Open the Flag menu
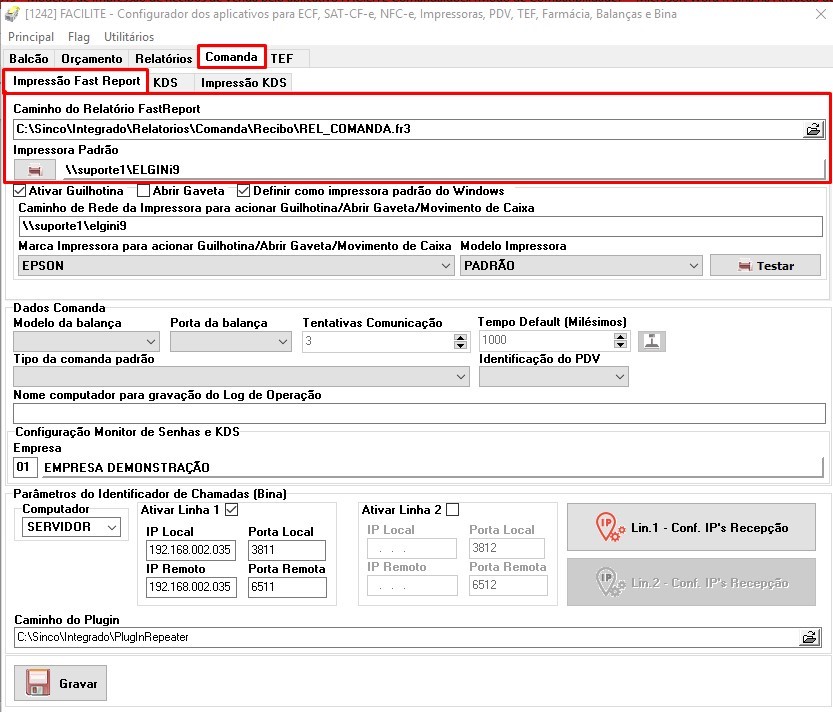 [x=79, y=37]
